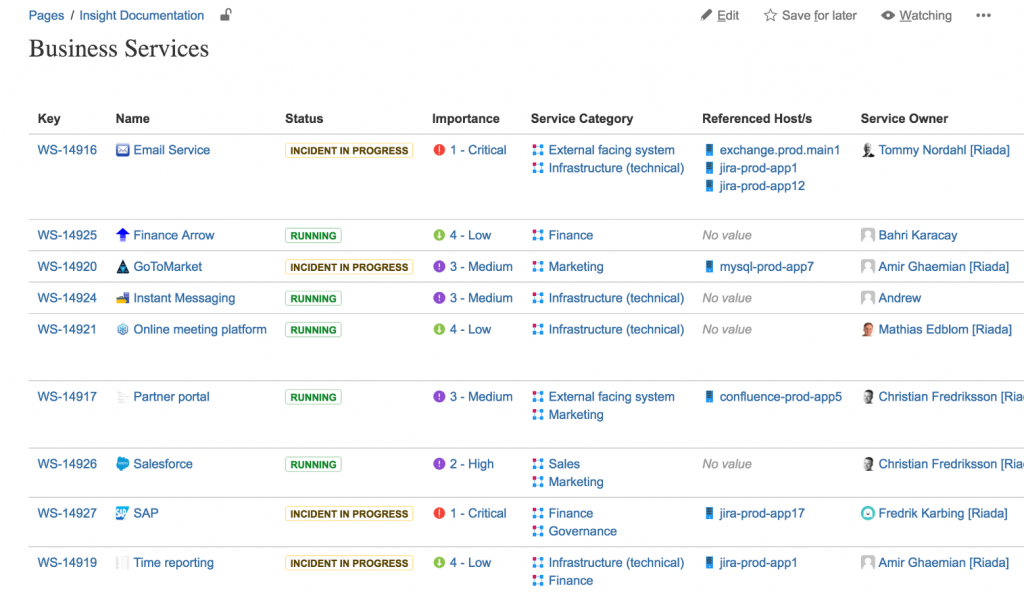Click the Email Service envelope icon
The height and width of the screenshot is (592, 1024).
pyautogui.click(x=122, y=150)
